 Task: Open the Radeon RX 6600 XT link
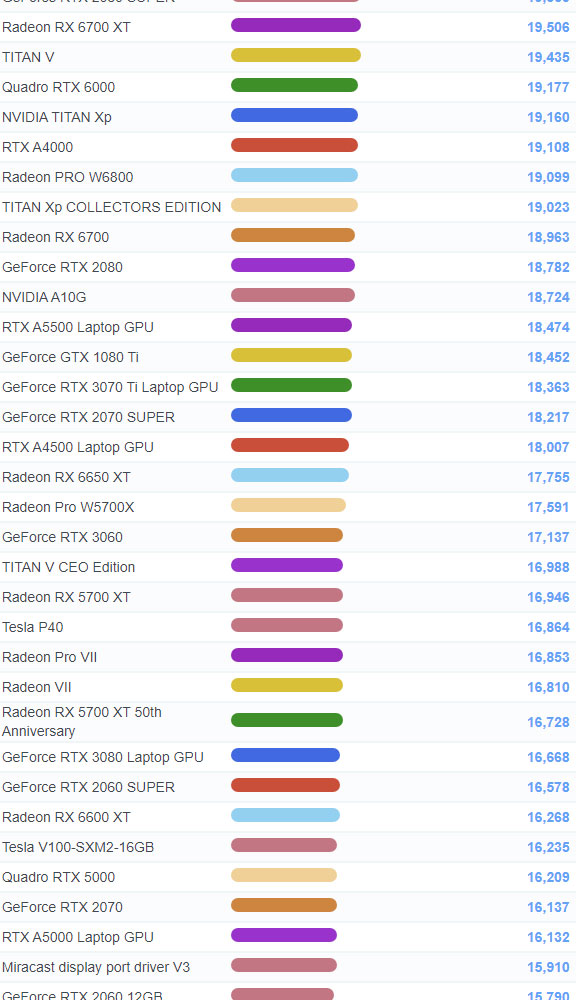coord(66,817)
